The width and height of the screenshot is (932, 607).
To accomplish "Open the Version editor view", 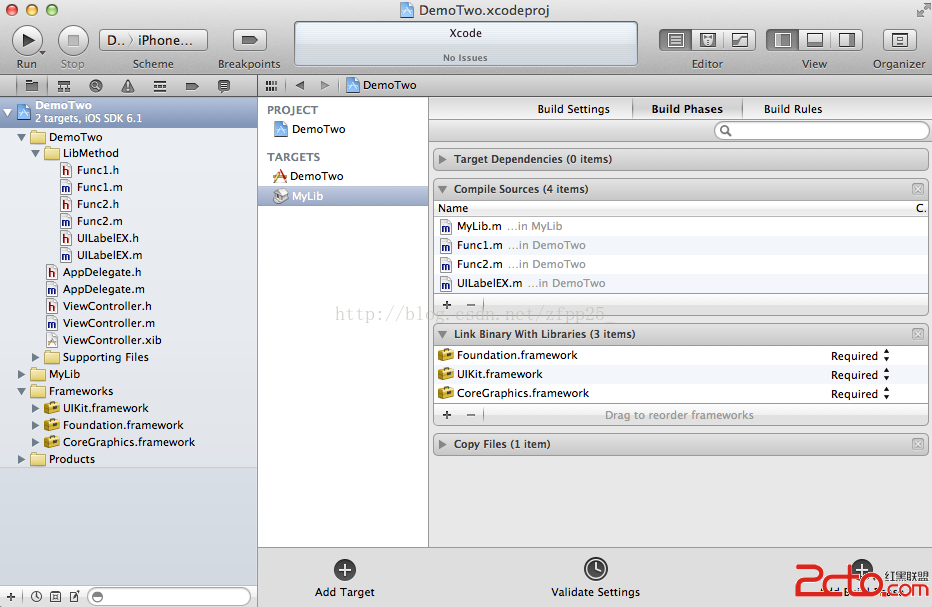I will [739, 40].
